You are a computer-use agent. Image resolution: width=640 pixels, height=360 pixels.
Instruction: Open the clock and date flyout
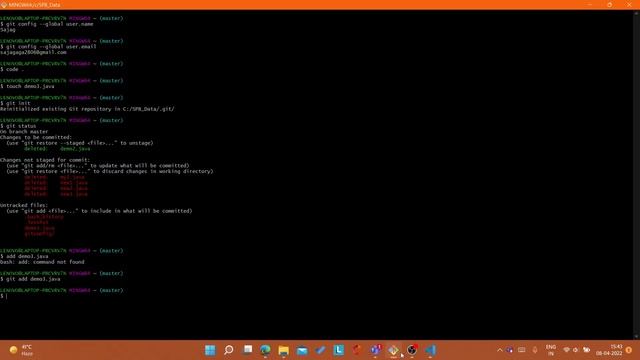tap(609, 350)
